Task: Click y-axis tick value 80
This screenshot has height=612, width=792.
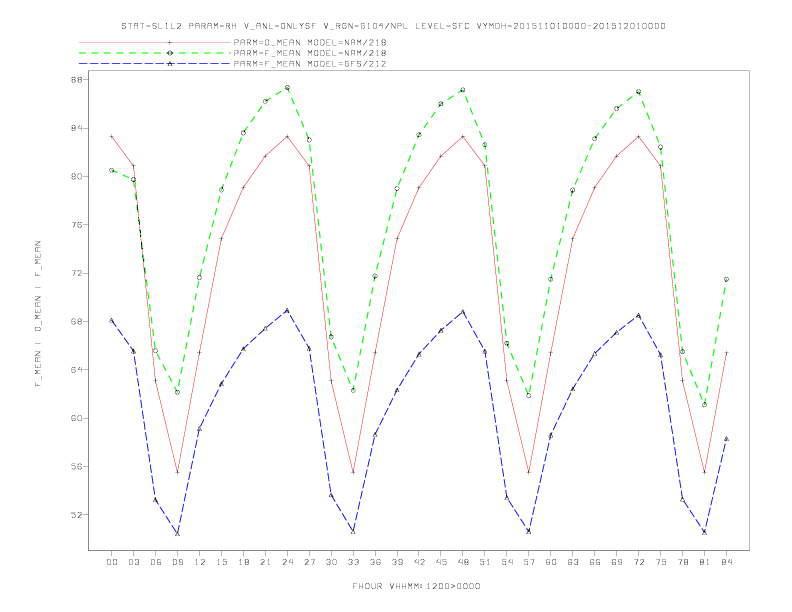Action: (77, 177)
